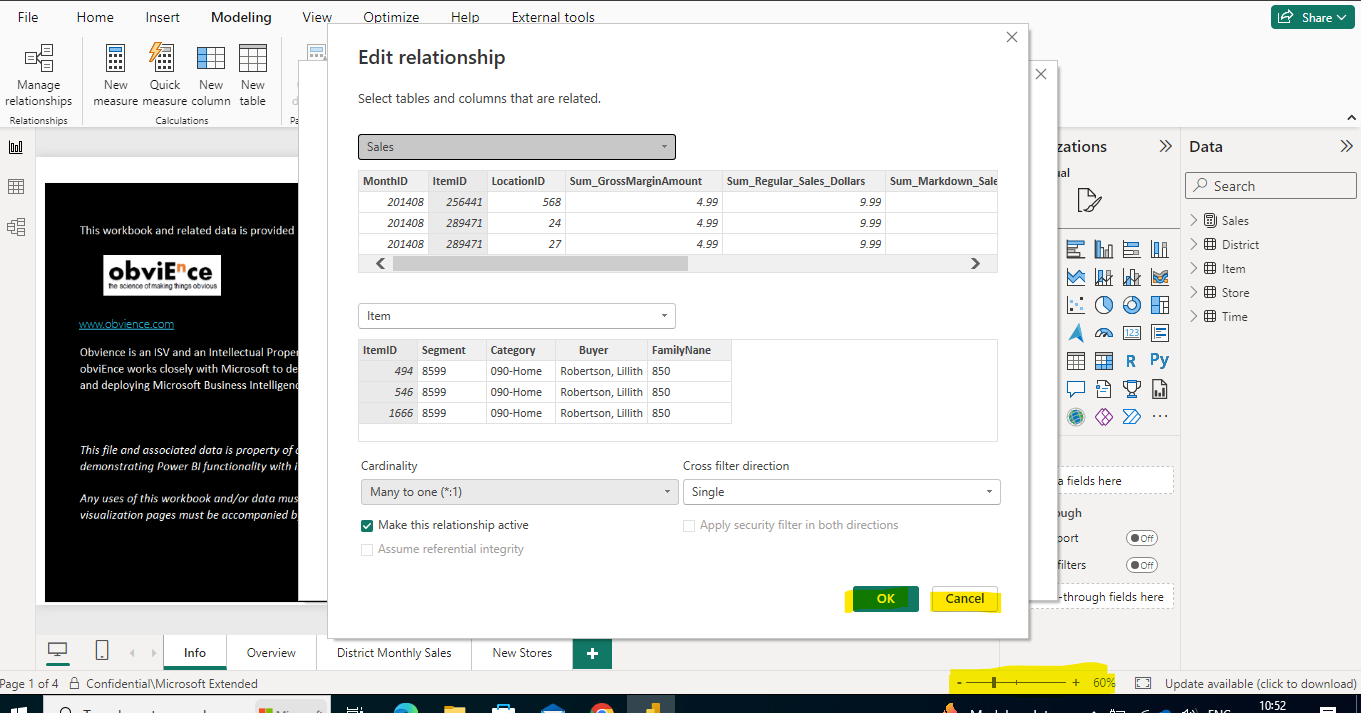
Task: Click the New column ribbon icon
Action: (211, 75)
